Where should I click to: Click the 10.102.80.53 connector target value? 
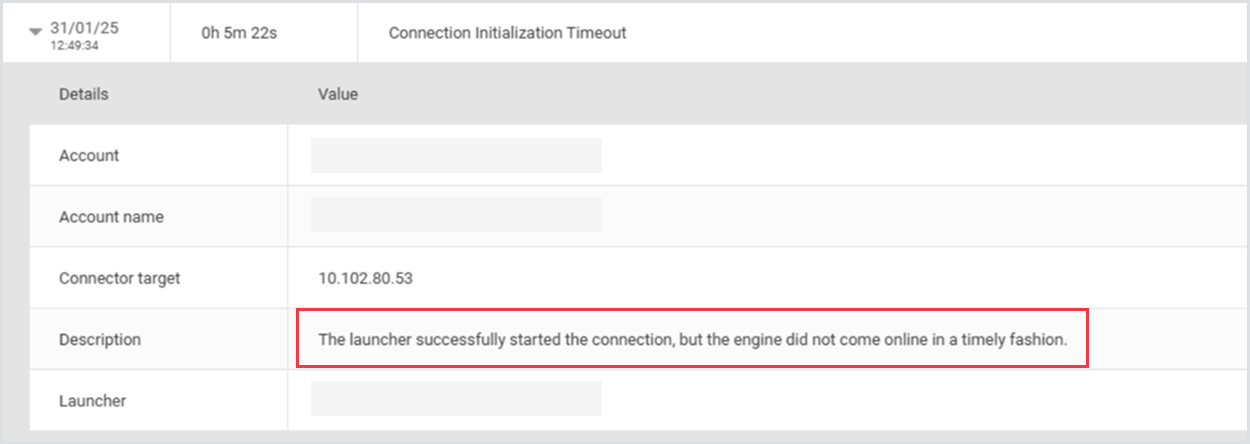[x=365, y=278]
